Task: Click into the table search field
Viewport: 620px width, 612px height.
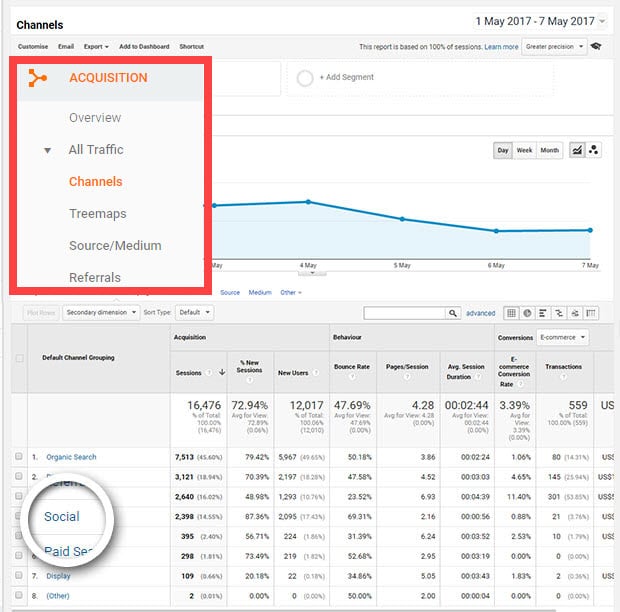Action: click(403, 313)
